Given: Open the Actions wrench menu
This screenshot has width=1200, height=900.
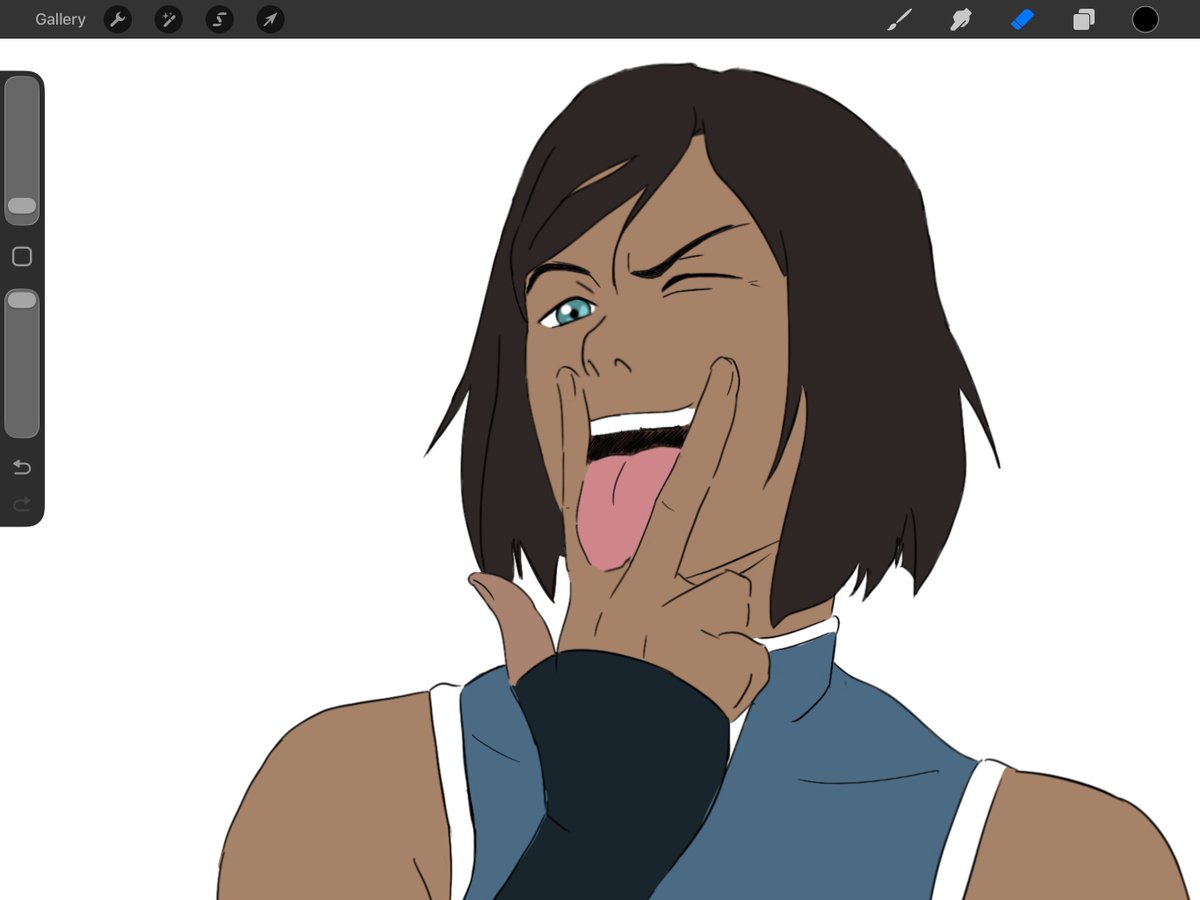Looking at the screenshot, I should pos(118,19).
